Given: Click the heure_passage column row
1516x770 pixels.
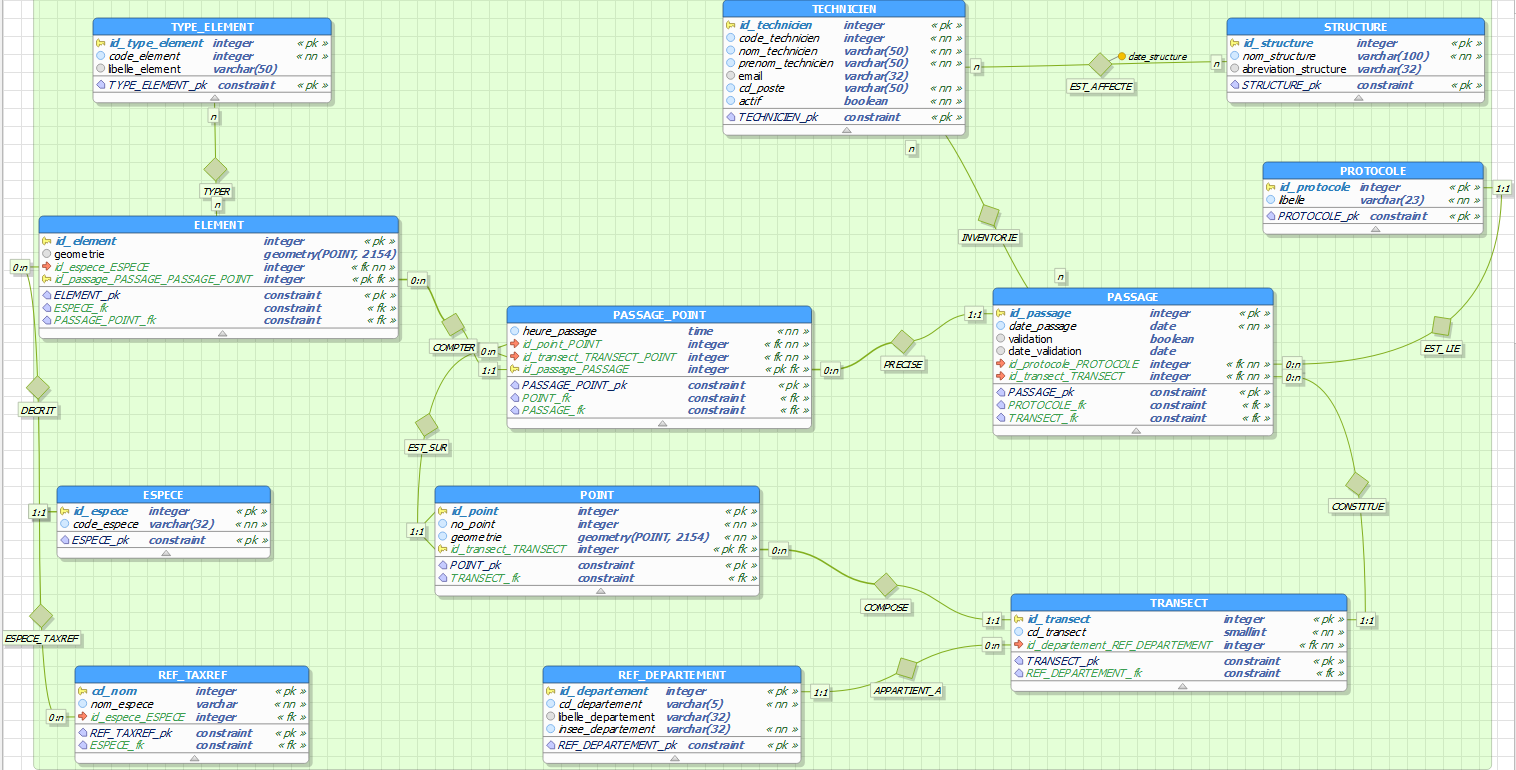Looking at the screenshot, I should [x=660, y=331].
